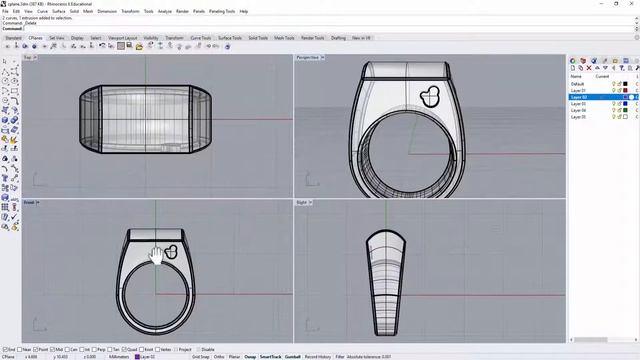Open red color swatch of Layer 01
640x360 pixels.
coord(625,90)
